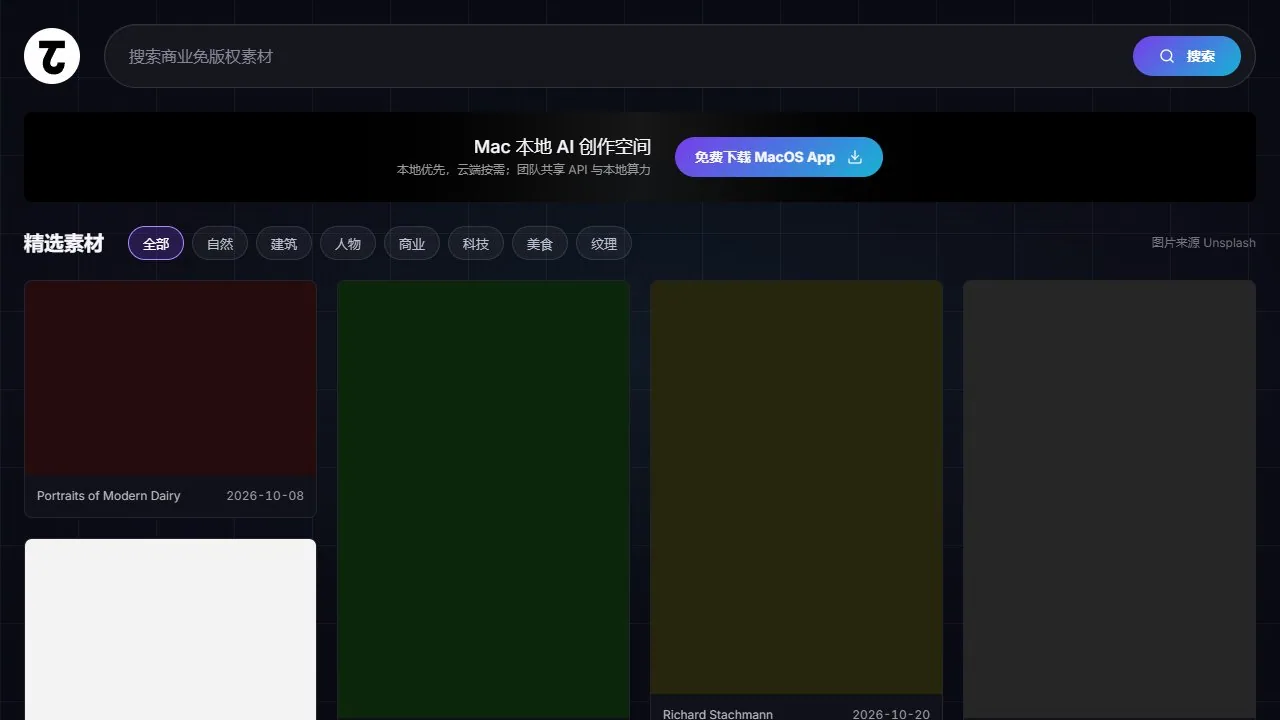The width and height of the screenshot is (1280, 720).
Task: Click the Mac 本地 AI 创作空间 heading
Action: [562, 147]
